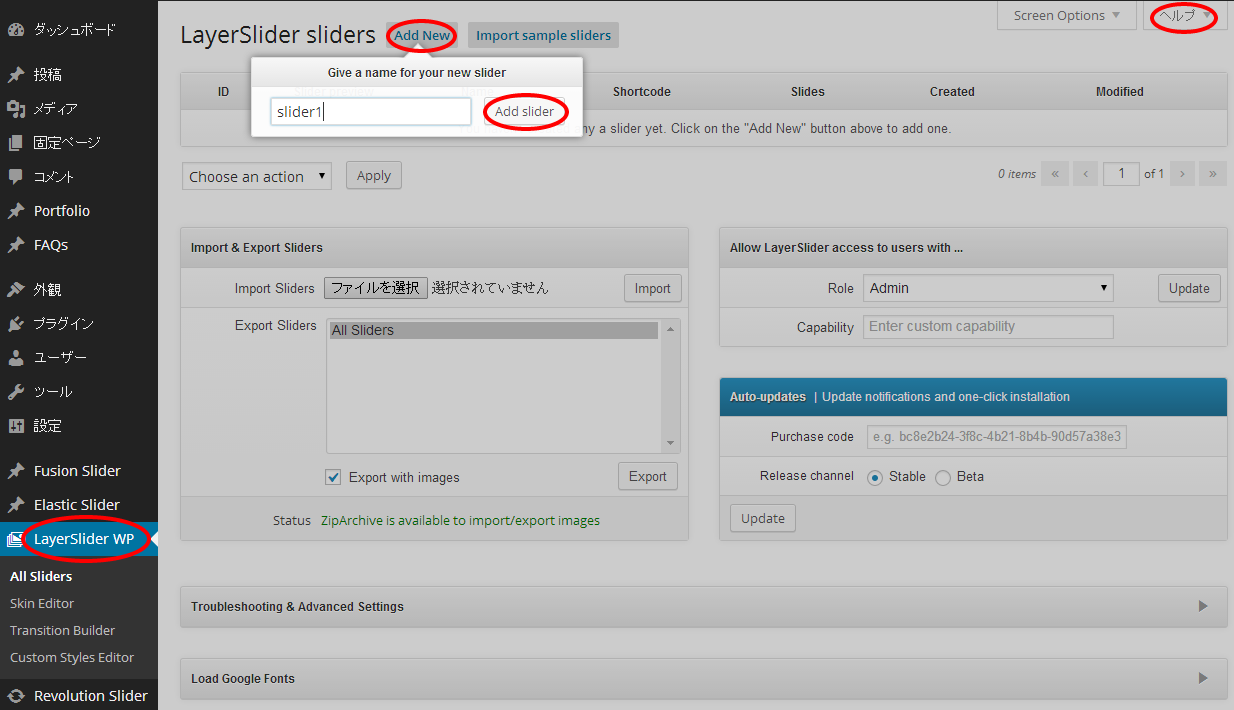
Task: Expand the Load Google Fonts panel
Action: tap(1203, 678)
